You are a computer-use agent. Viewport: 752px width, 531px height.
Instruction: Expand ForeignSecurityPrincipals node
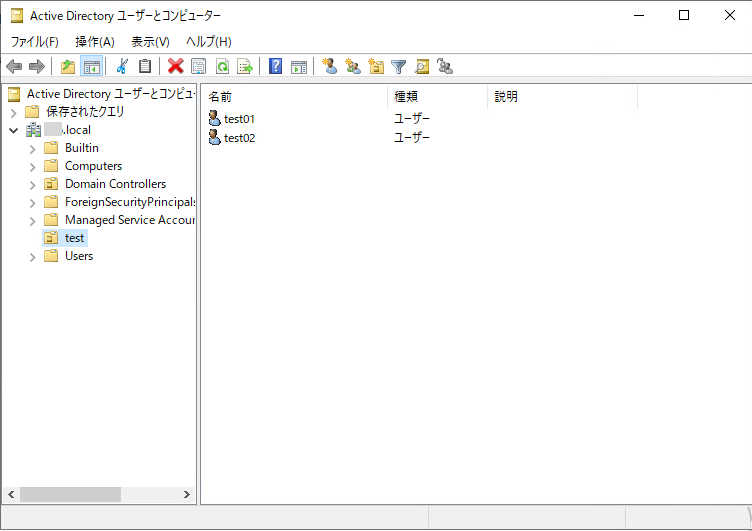point(33,203)
